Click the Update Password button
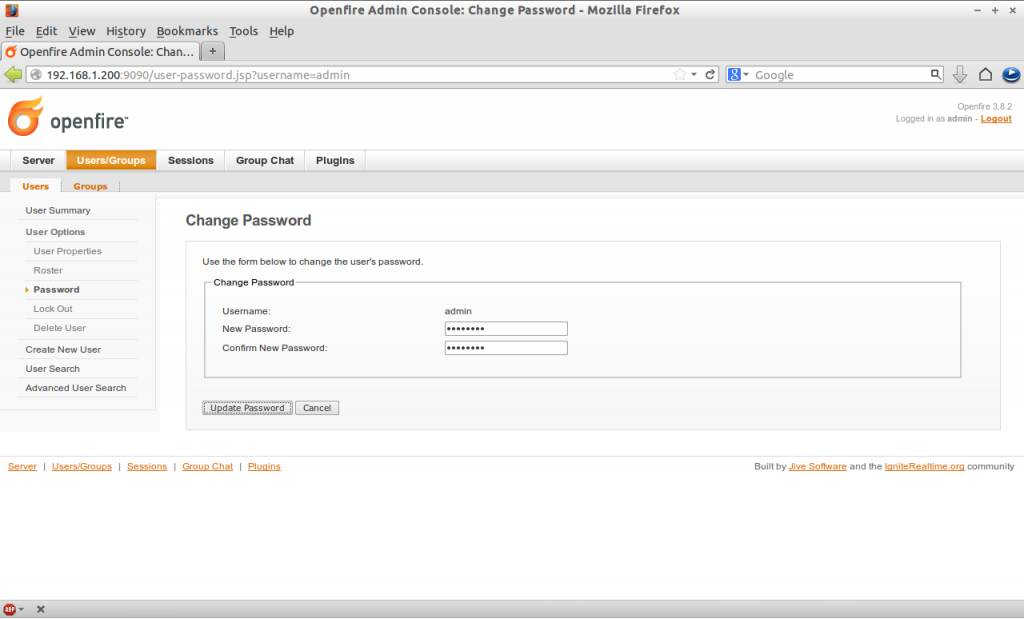Screen dimensions: 1024x619 click(247, 408)
